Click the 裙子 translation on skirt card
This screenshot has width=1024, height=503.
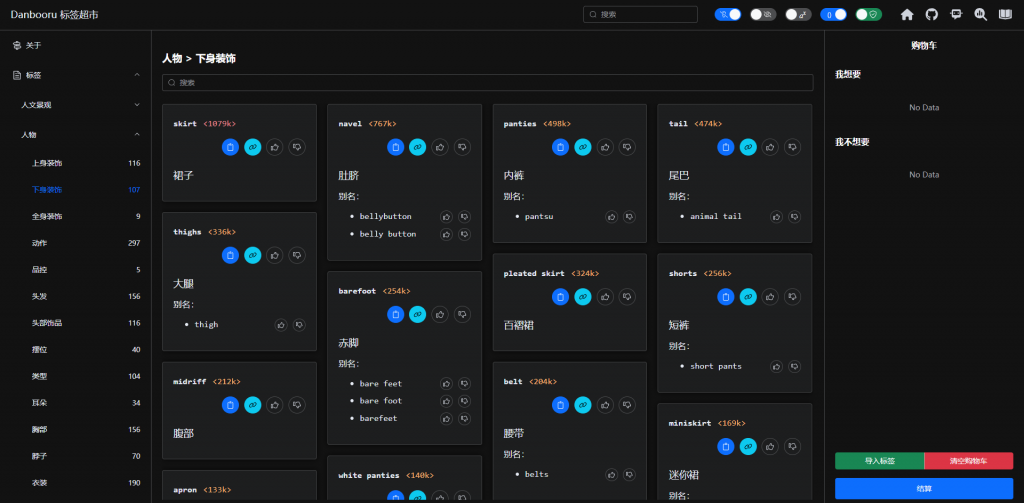point(184,176)
